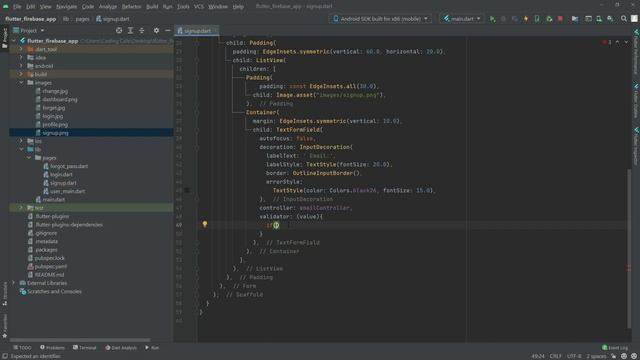
Task: Select signup.png in images folder
Action: (56, 133)
